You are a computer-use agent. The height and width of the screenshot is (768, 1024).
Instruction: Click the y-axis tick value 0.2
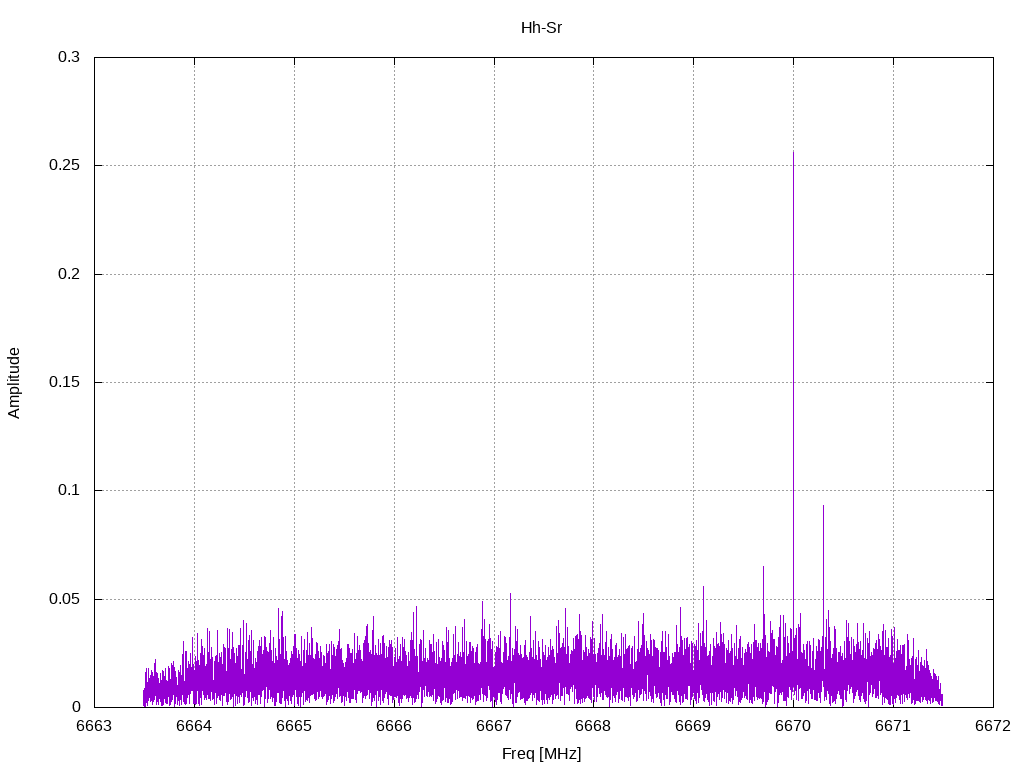69,274
